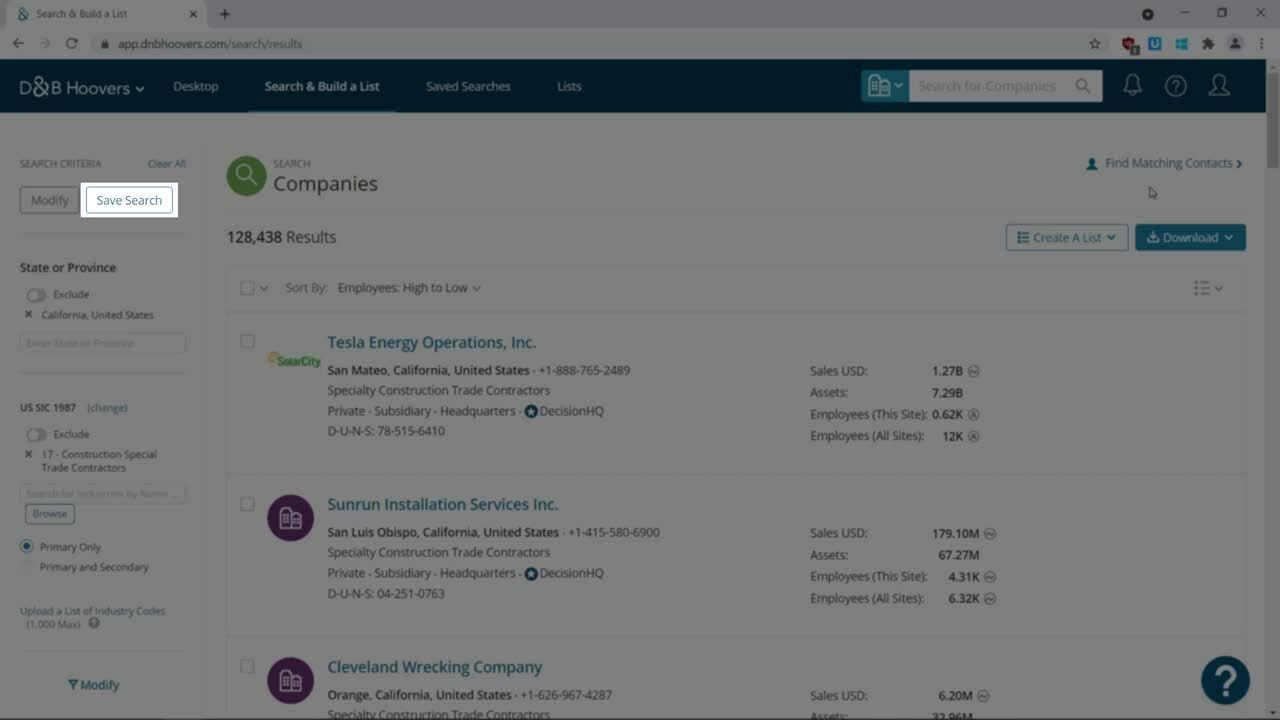Toggle the US SIC 1987 Exclude switch
This screenshot has width=1280, height=720.
[x=36, y=435]
